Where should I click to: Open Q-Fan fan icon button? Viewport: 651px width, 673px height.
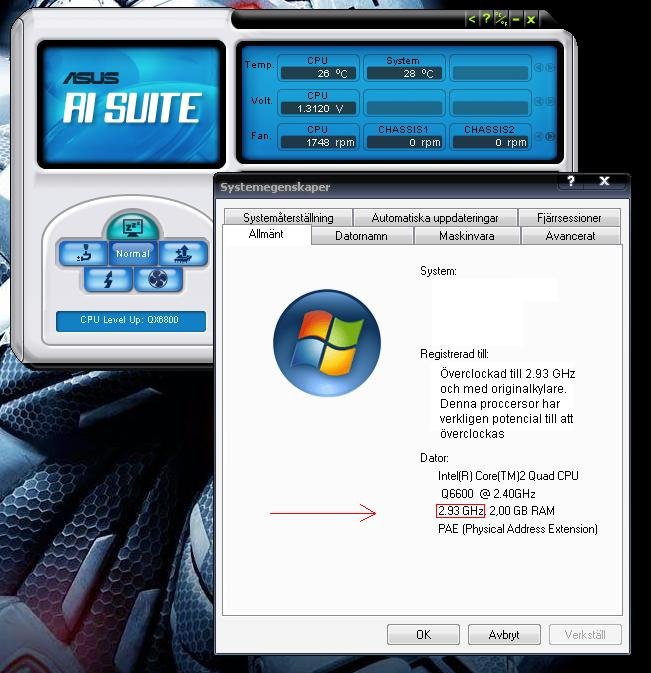pyautogui.click(x=158, y=279)
